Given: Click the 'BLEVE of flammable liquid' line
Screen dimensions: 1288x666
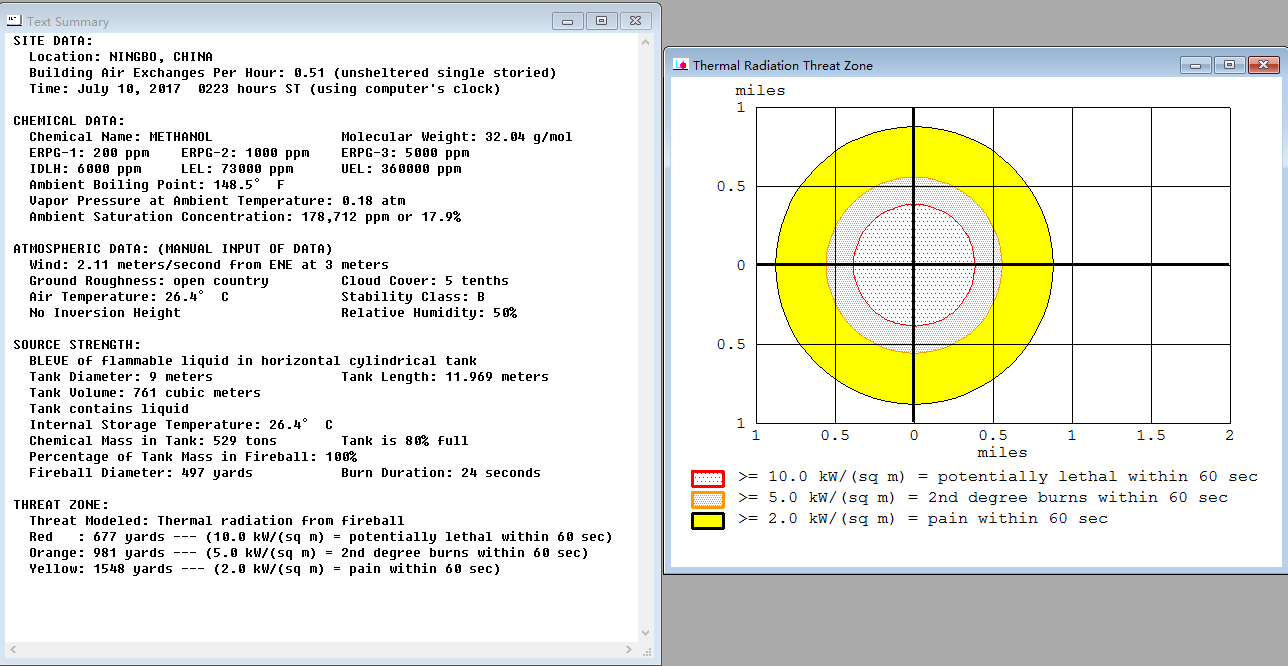Looking at the screenshot, I should 253,361.
